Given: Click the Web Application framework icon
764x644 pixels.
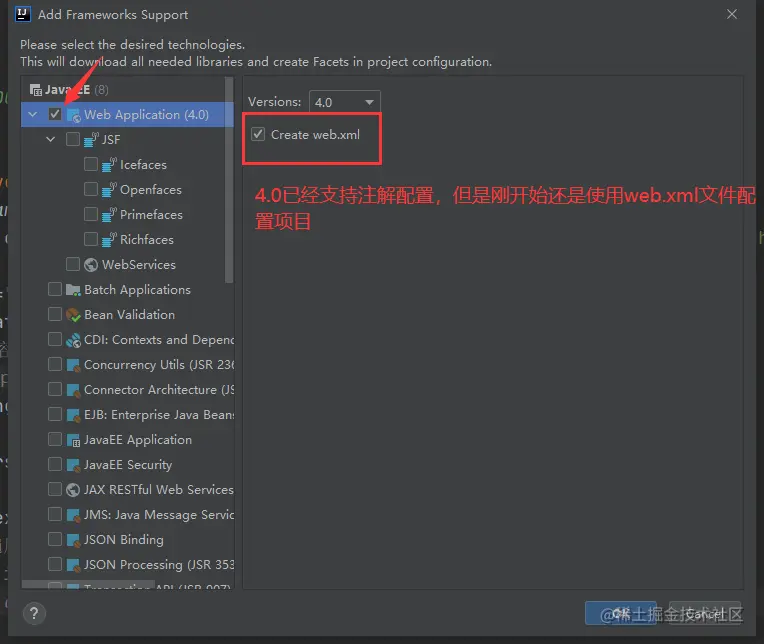Looking at the screenshot, I should (x=73, y=115).
